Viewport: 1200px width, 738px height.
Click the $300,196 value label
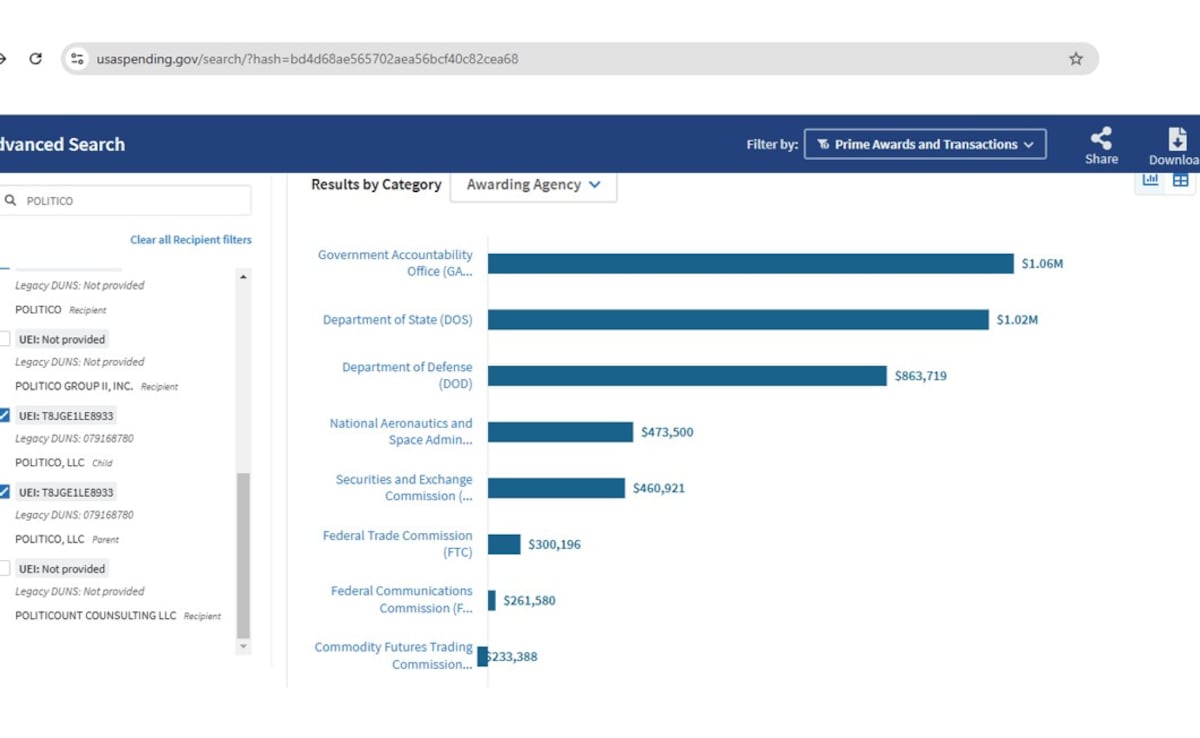(555, 544)
